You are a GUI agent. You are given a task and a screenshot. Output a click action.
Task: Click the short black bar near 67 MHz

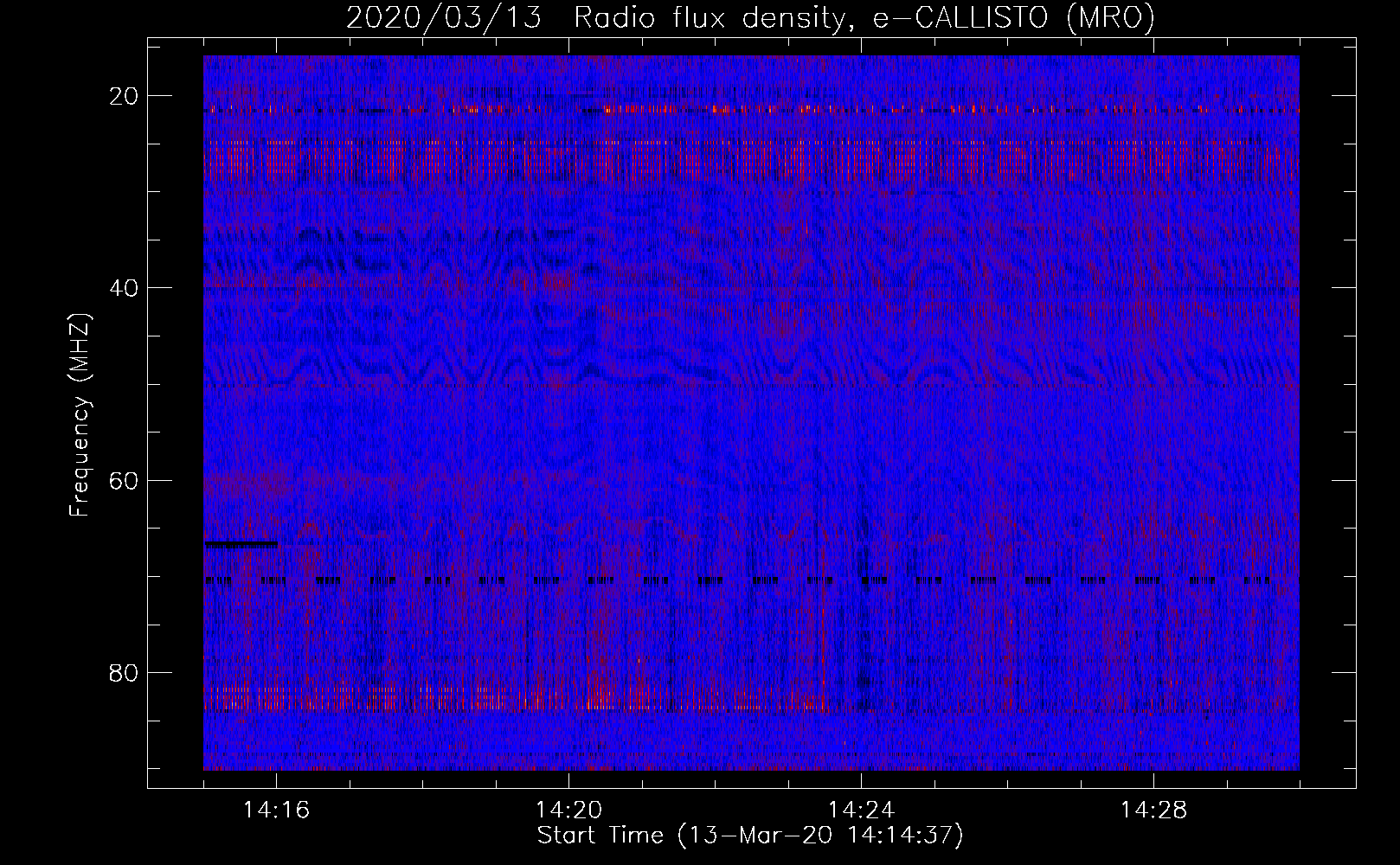coord(241,544)
